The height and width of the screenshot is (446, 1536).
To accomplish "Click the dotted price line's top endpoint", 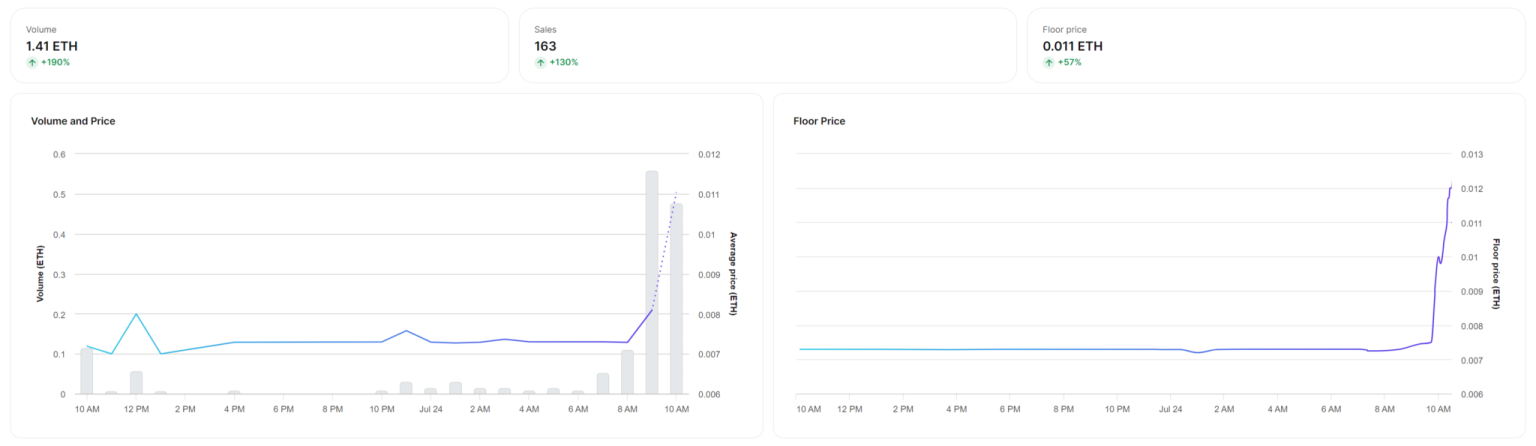I will (x=676, y=192).
